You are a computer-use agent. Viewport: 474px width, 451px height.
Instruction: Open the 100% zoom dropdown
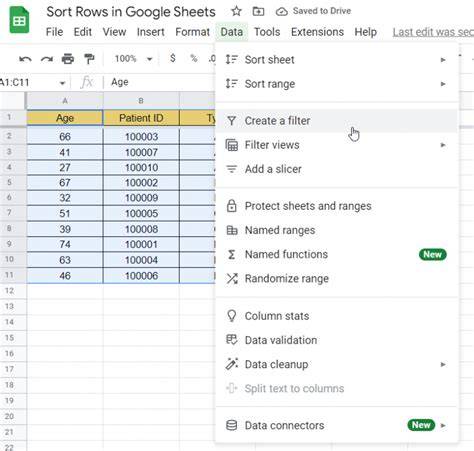(x=133, y=59)
